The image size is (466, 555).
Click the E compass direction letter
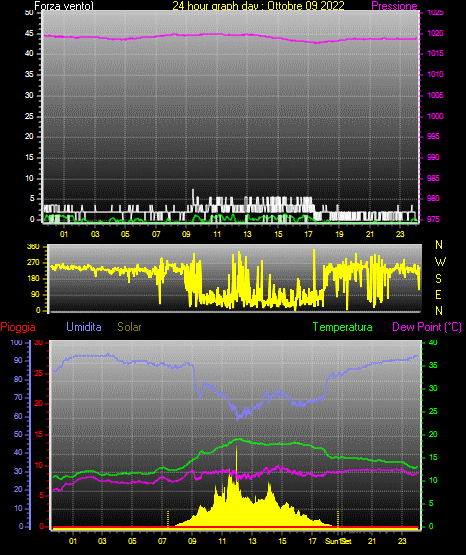438,294
